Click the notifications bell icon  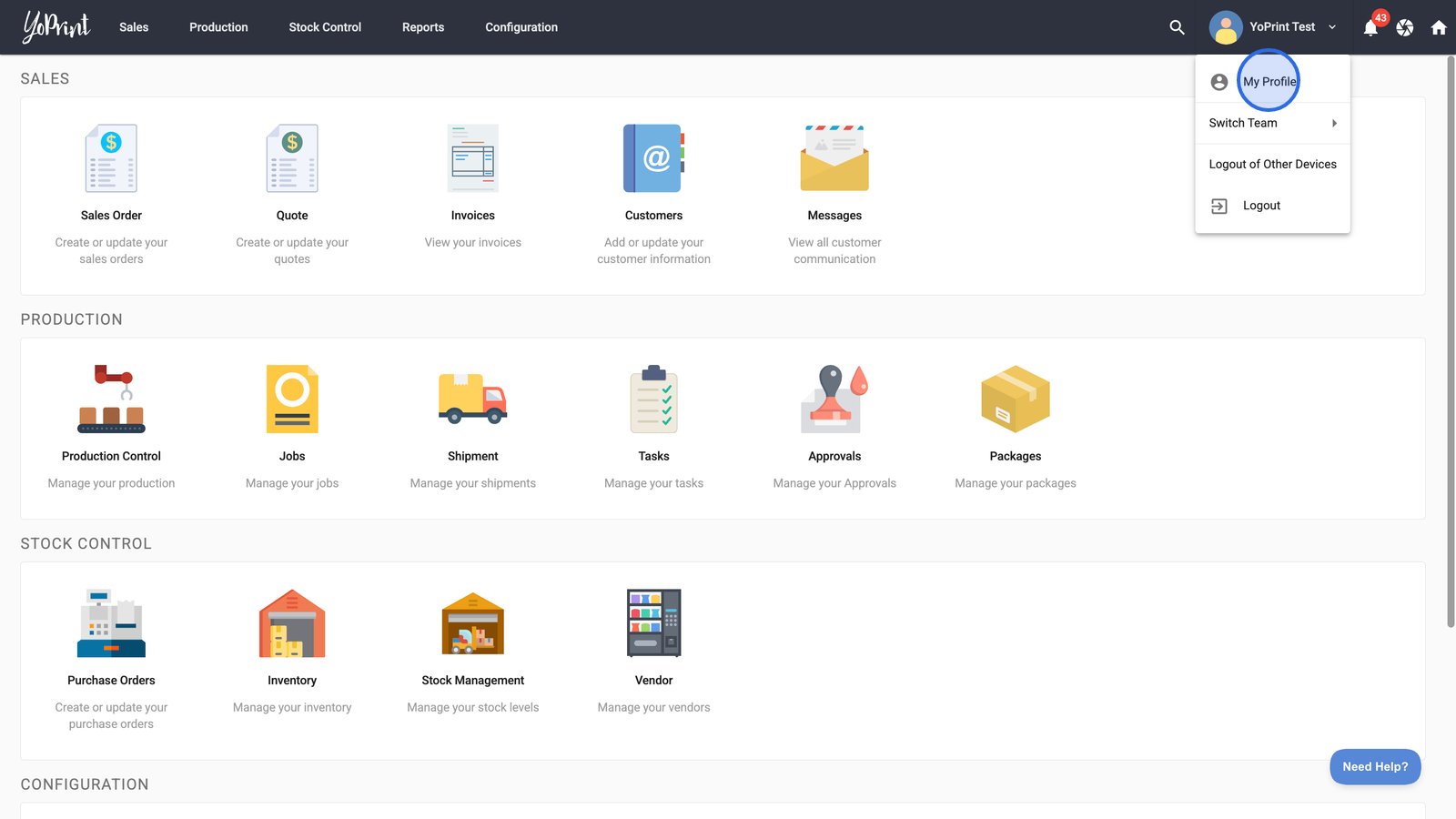coord(1370,27)
